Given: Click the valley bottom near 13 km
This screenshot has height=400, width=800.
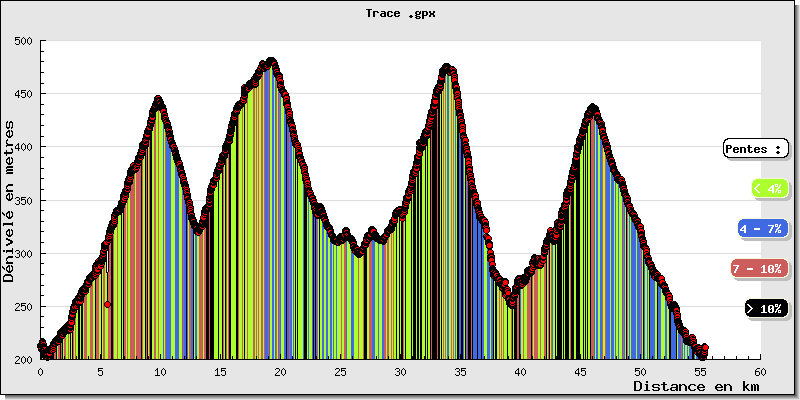Looking at the screenshot, I should (198, 231).
